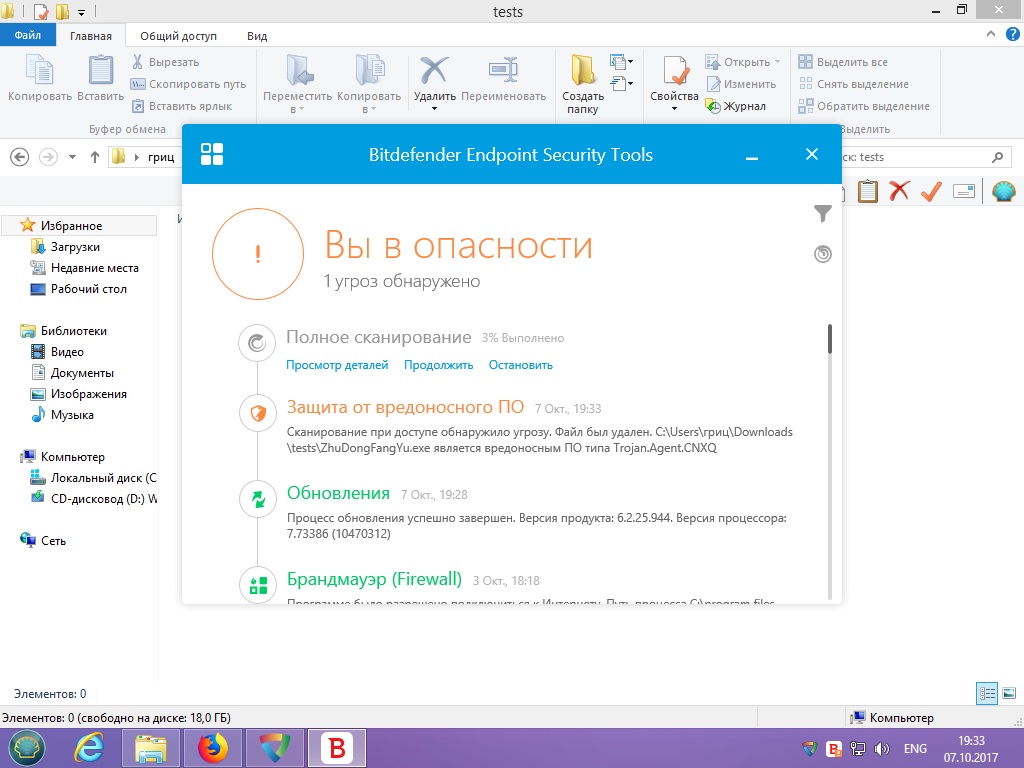Switch to the Общий доступ ribbon tab

tap(178, 36)
